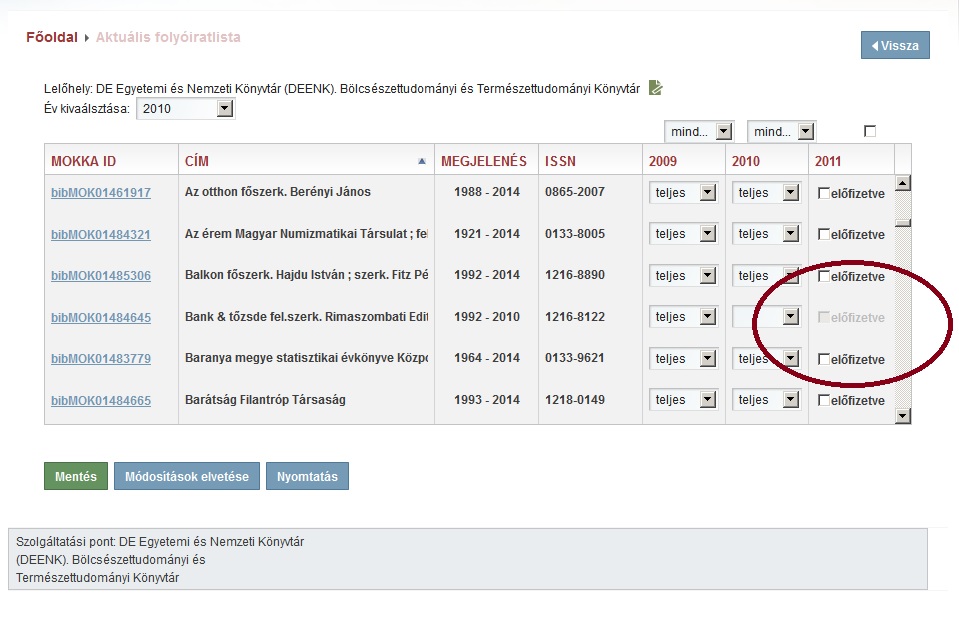Click the sort arrow in CÍM column header
Viewport: 959px width, 620px height.
pyautogui.click(x=421, y=161)
